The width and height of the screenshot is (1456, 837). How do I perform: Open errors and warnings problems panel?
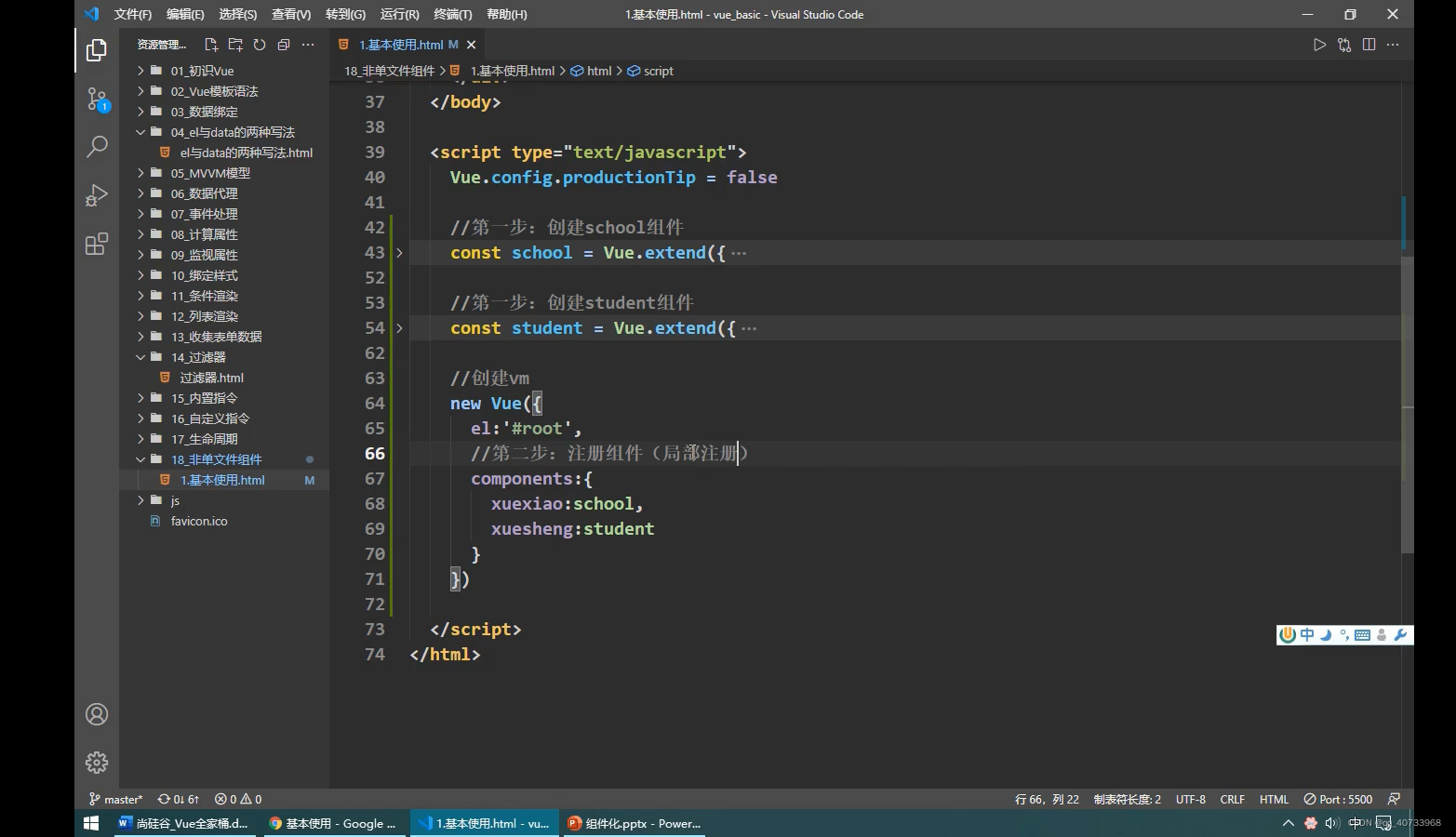(x=238, y=799)
